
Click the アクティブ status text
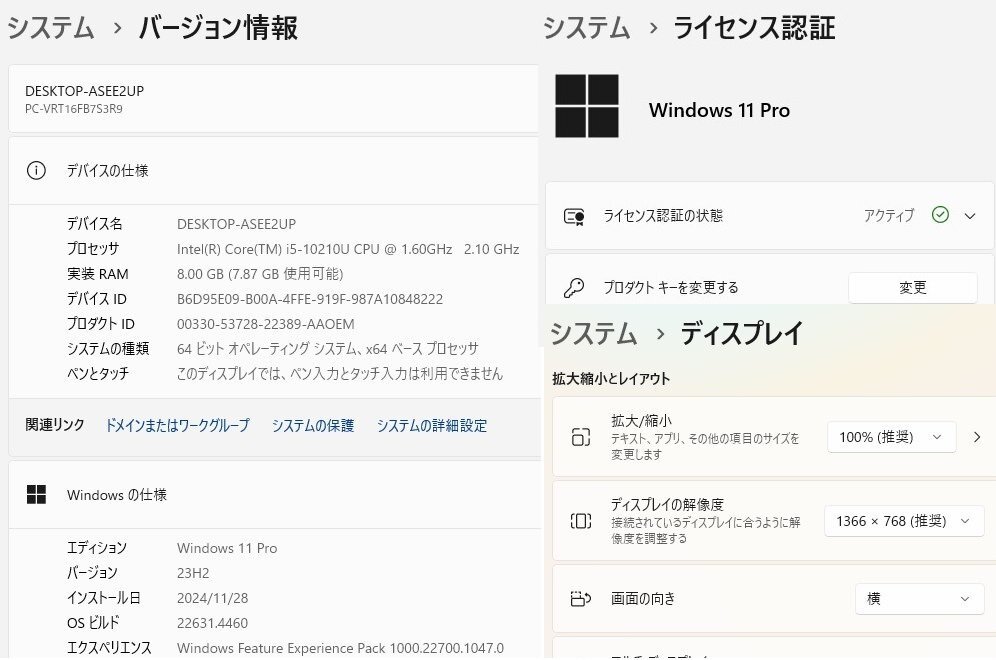tap(889, 215)
